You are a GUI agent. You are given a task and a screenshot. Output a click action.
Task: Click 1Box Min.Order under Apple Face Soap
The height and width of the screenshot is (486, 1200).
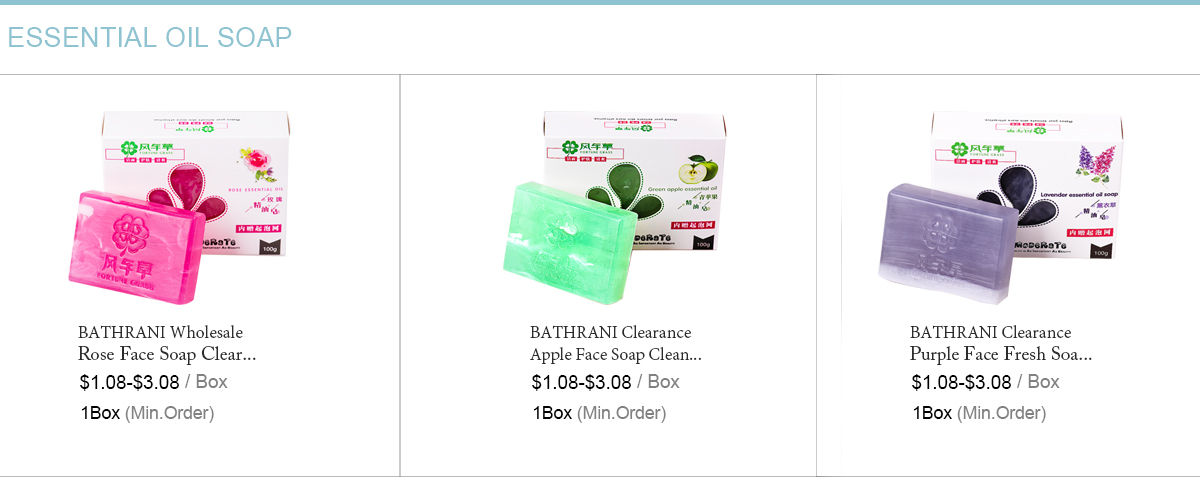599,413
